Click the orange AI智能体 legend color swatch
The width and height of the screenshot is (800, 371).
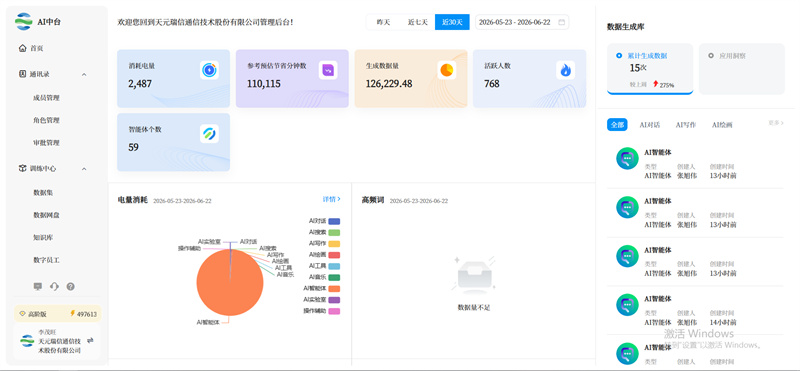click(x=334, y=288)
